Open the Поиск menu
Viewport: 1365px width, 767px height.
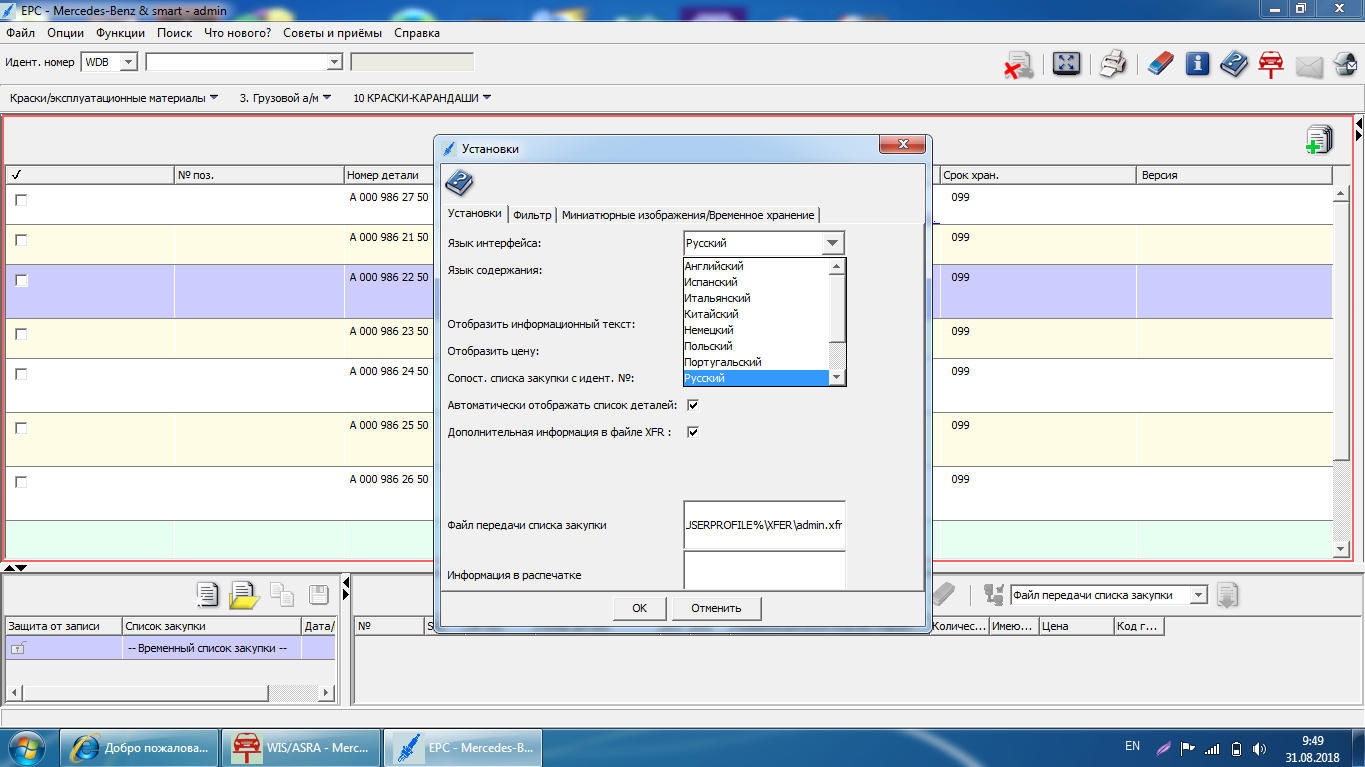click(174, 33)
